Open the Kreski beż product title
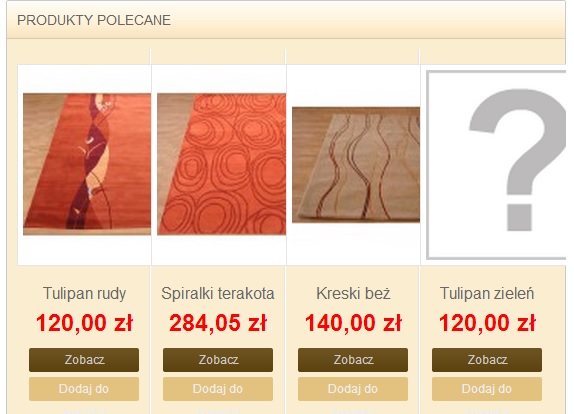 point(353,294)
